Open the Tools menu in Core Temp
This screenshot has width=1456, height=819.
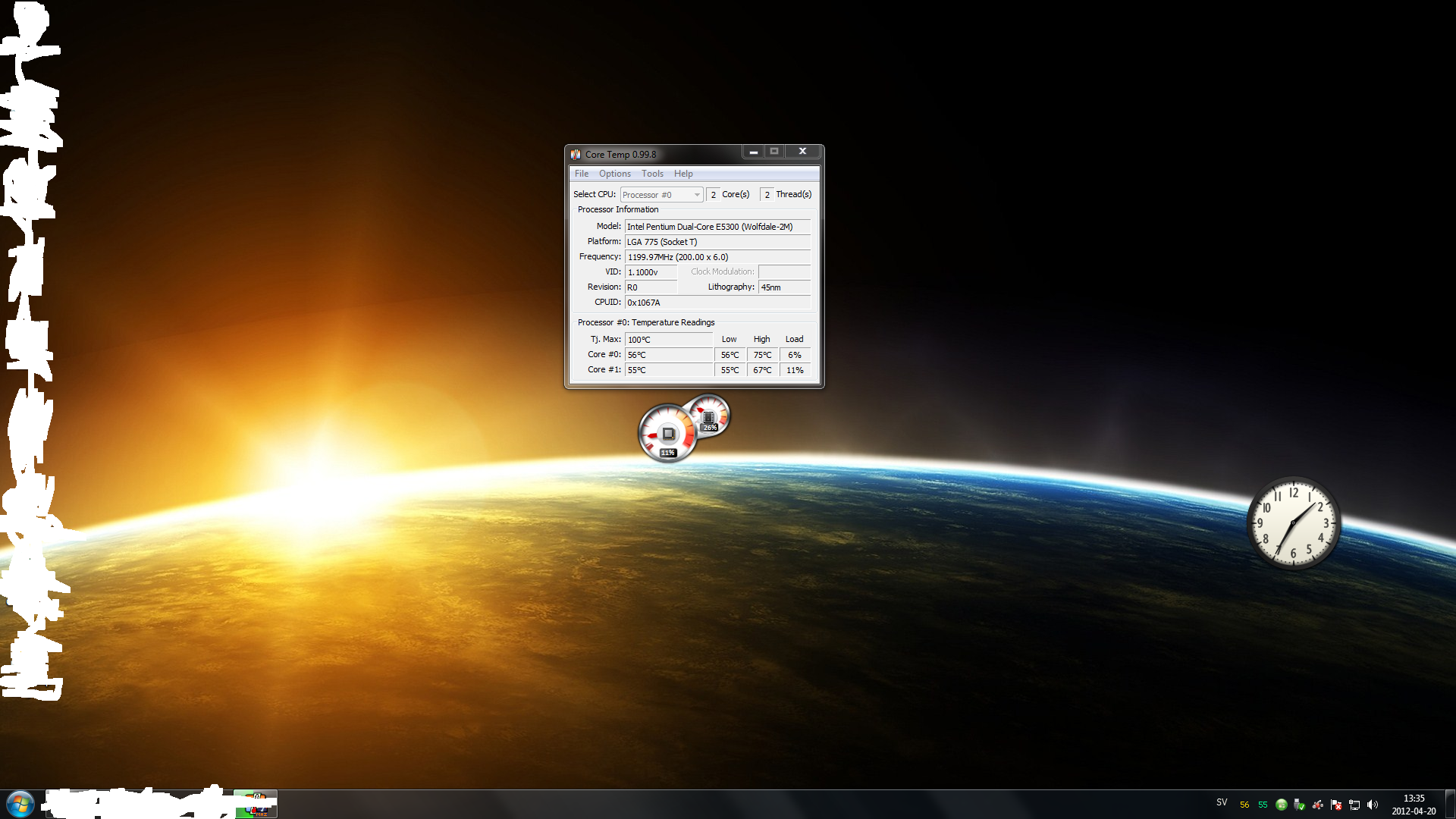point(652,174)
